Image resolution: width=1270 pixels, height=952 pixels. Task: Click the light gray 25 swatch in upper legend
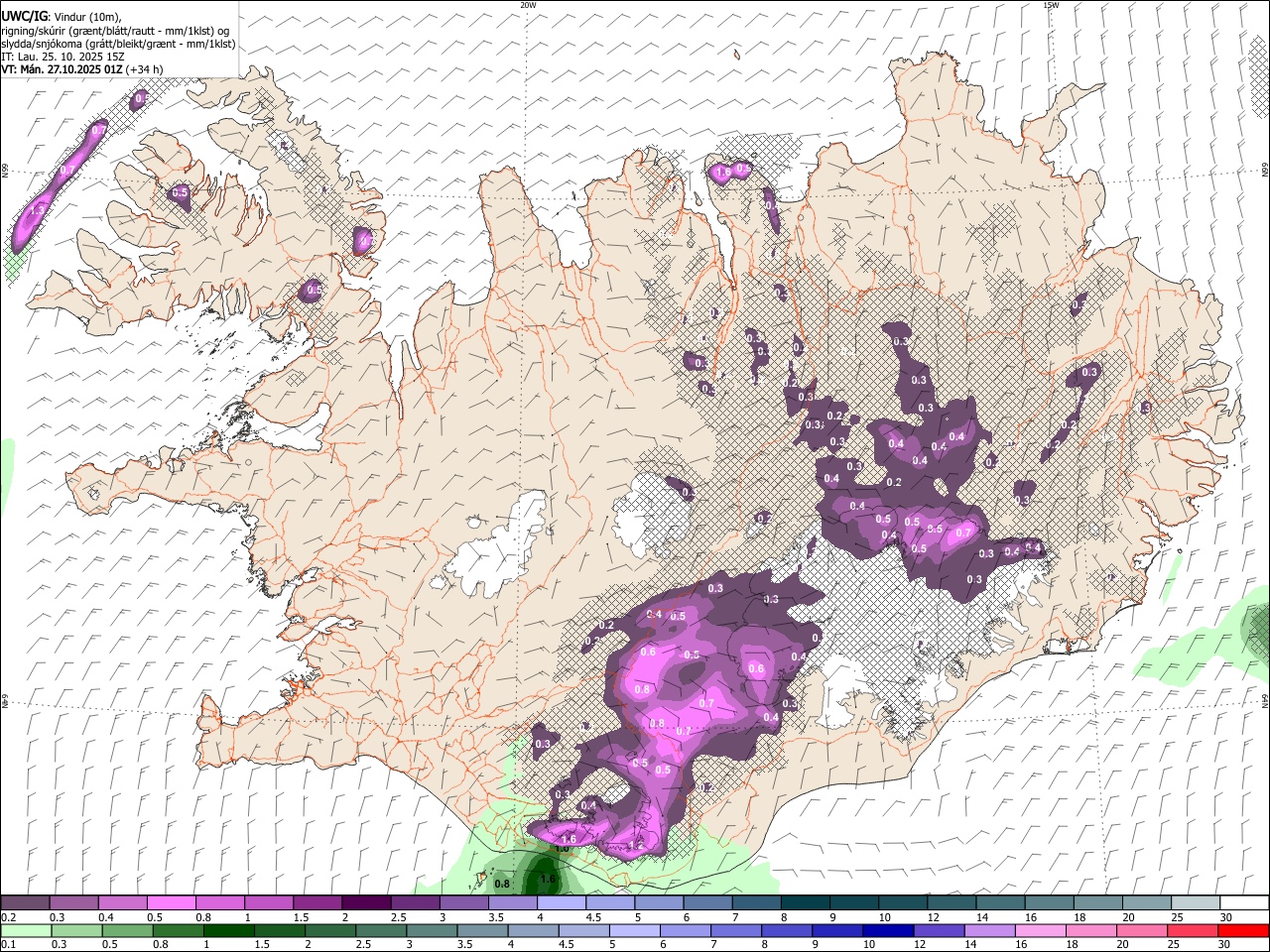1194,902
